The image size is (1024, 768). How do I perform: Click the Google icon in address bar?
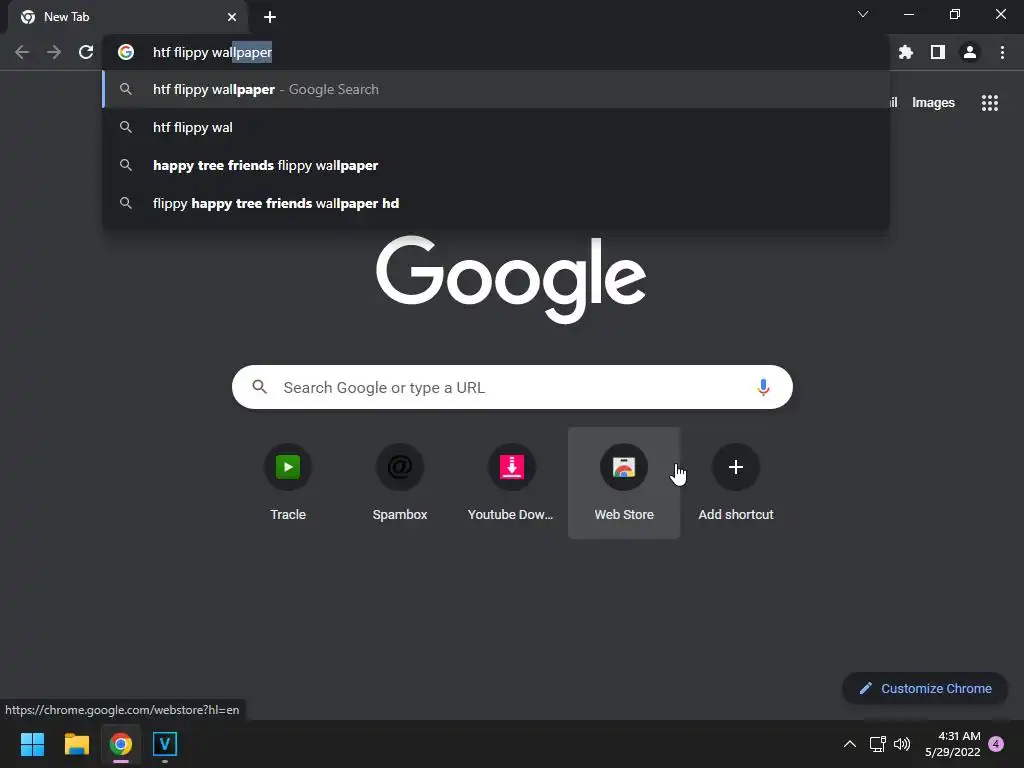pyautogui.click(x=125, y=52)
